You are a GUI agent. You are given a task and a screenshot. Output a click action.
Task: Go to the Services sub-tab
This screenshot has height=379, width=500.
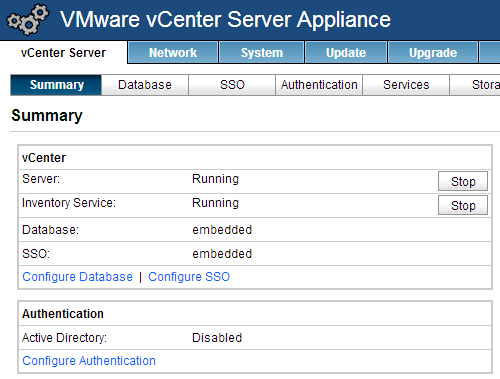click(406, 85)
